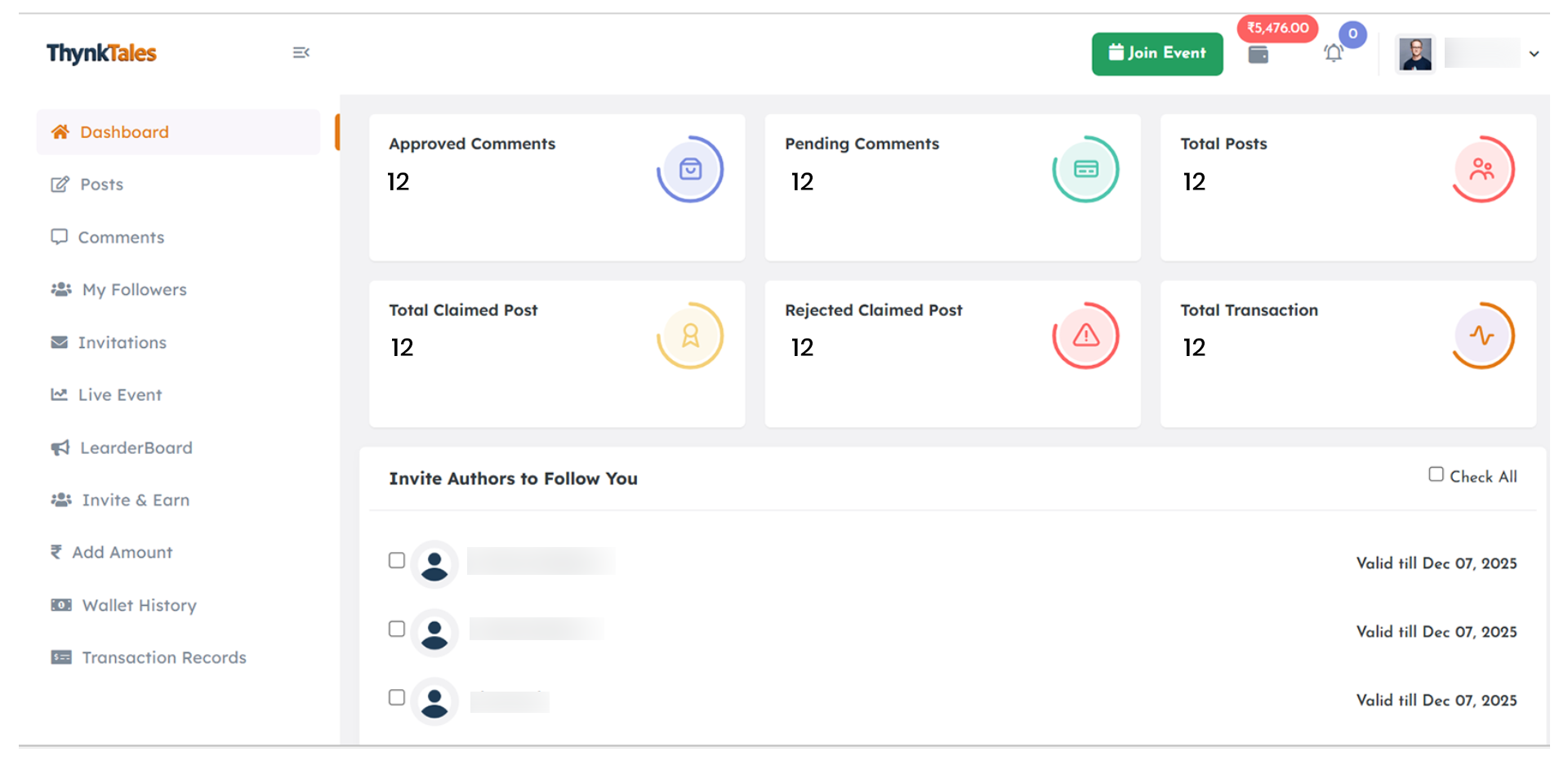The image size is (1568, 761).
Task: Open the notification count badge dropdown
Action: [x=1352, y=34]
